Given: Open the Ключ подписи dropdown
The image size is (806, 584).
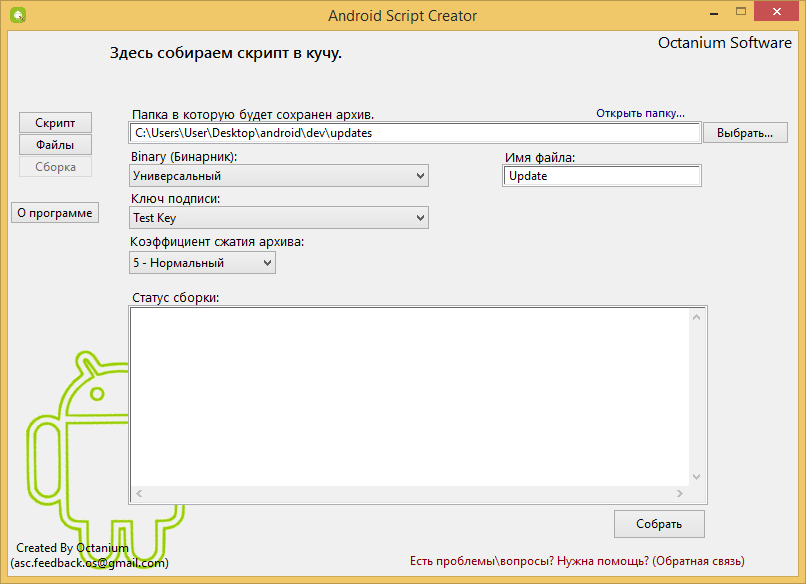Looking at the screenshot, I should coord(279,218).
